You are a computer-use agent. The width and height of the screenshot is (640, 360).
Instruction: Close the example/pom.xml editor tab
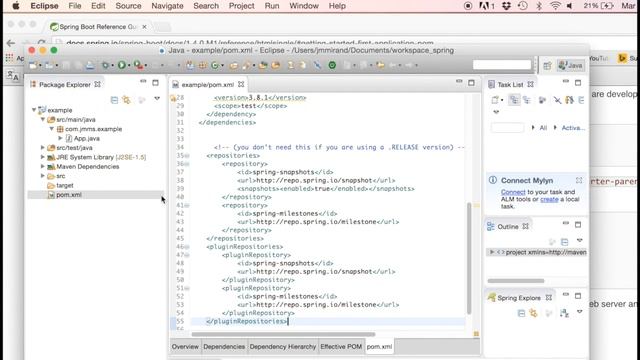tap(241, 84)
